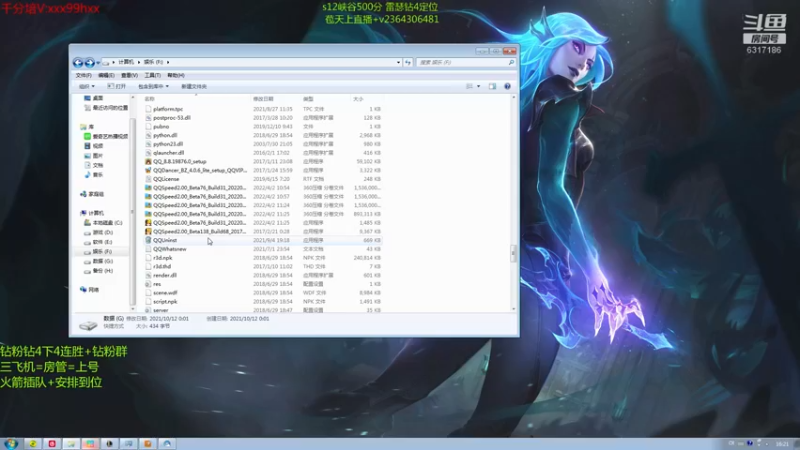
Task: Select 桌面 in the navigation pane
Action: 94,98
